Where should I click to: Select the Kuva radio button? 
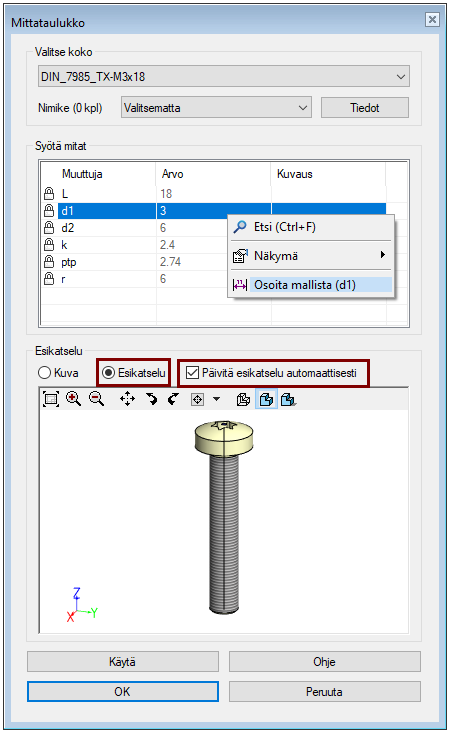click(x=44, y=373)
